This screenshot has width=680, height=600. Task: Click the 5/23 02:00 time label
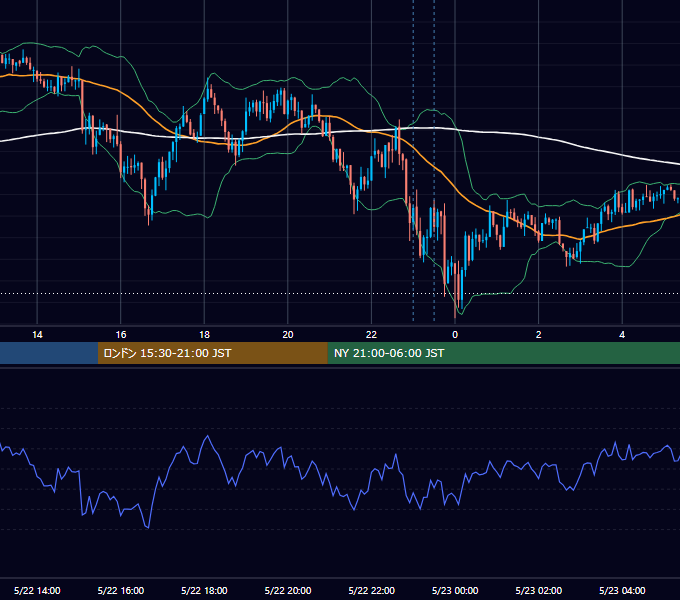(539, 590)
